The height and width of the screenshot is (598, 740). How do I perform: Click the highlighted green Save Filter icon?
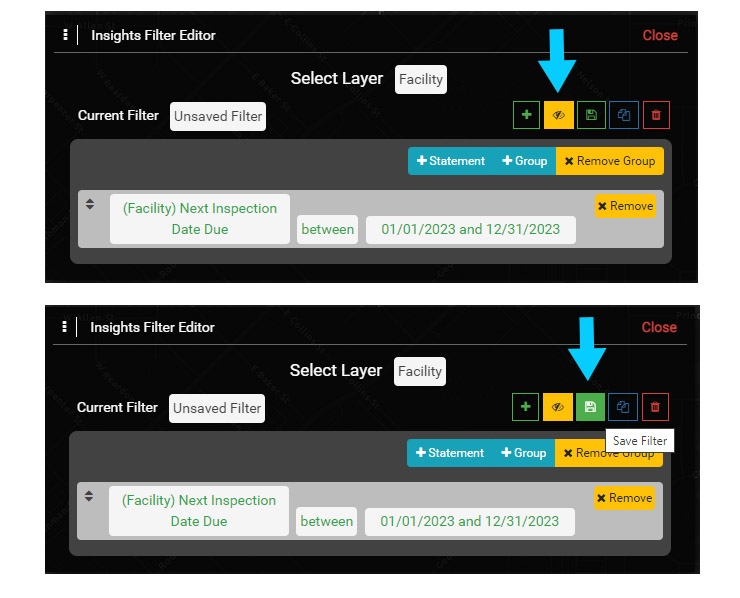pos(590,407)
